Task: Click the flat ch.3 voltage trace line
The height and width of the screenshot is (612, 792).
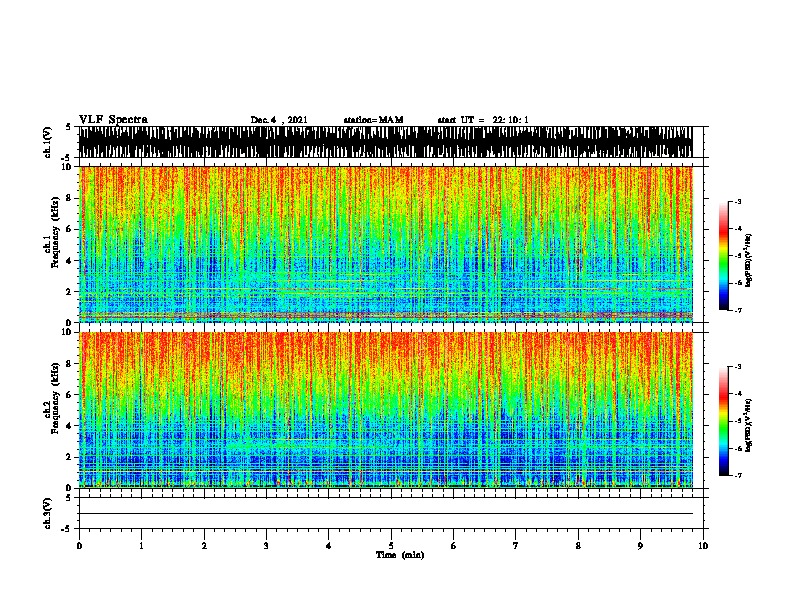Action: click(385, 514)
